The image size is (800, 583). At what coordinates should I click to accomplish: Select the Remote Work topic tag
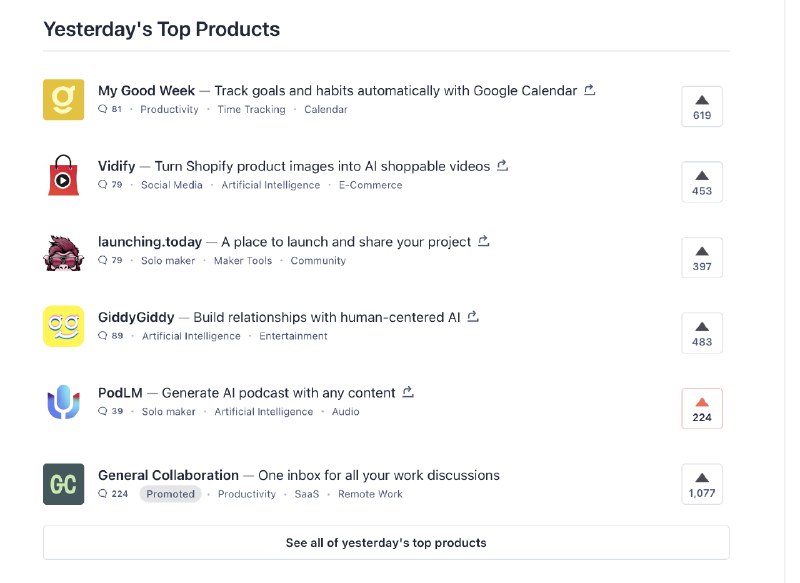tap(370, 494)
